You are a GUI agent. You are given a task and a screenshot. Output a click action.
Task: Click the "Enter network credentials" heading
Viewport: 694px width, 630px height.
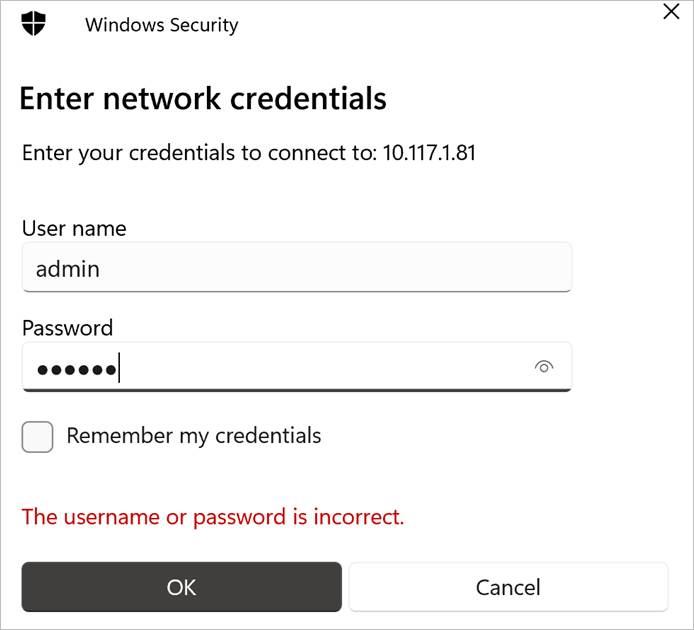[203, 98]
